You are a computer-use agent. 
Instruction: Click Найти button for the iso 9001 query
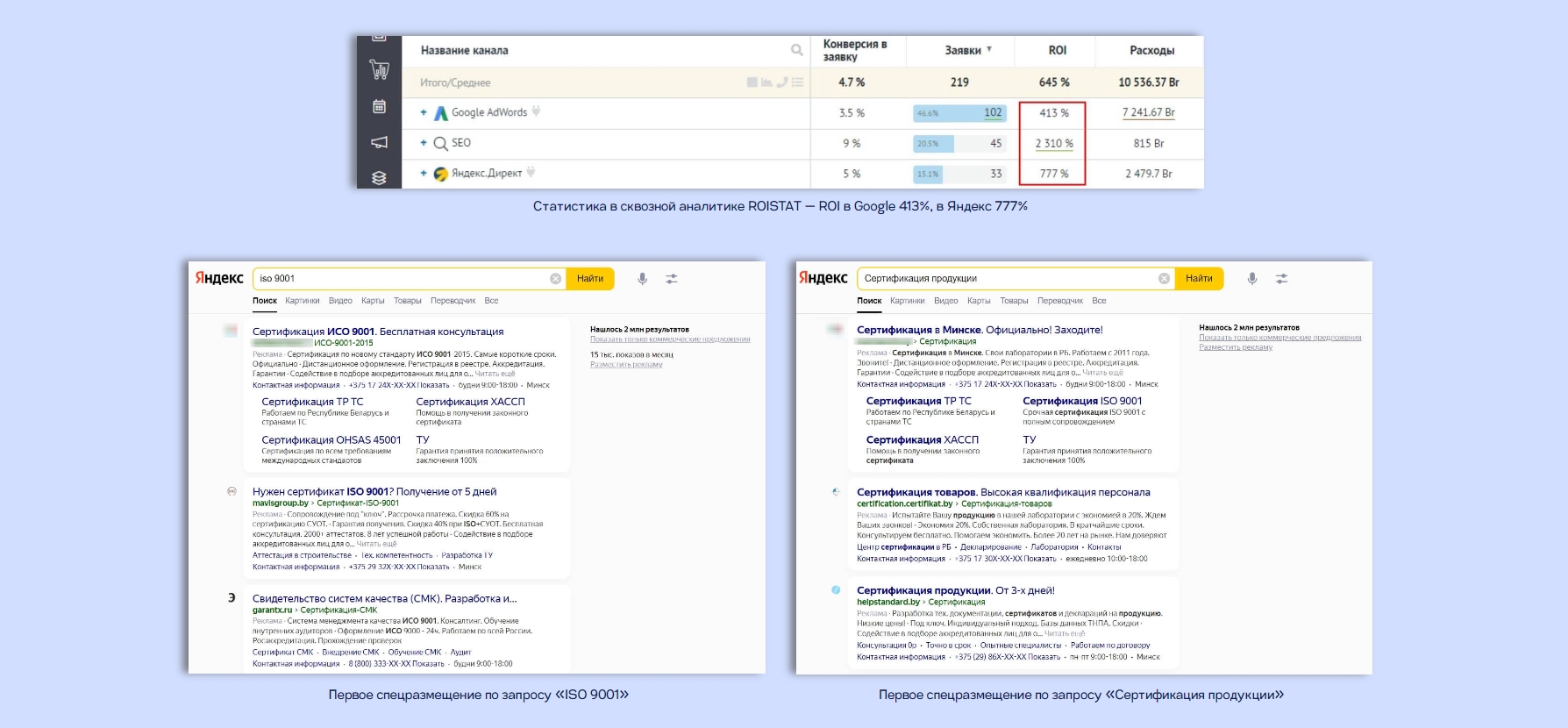tap(590, 279)
